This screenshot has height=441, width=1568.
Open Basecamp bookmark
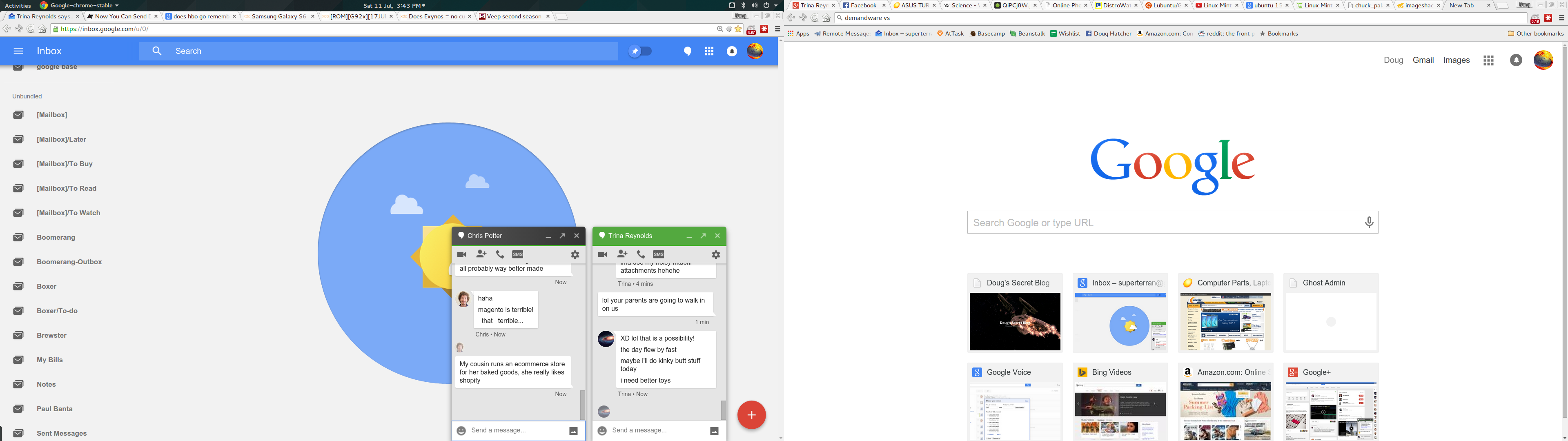(x=987, y=34)
